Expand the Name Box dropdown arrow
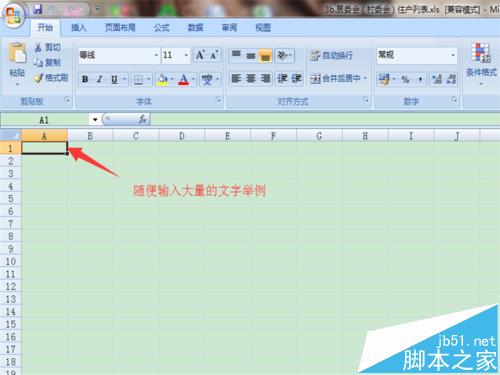The height and width of the screenshot is (375, 500). click(95, 119)
